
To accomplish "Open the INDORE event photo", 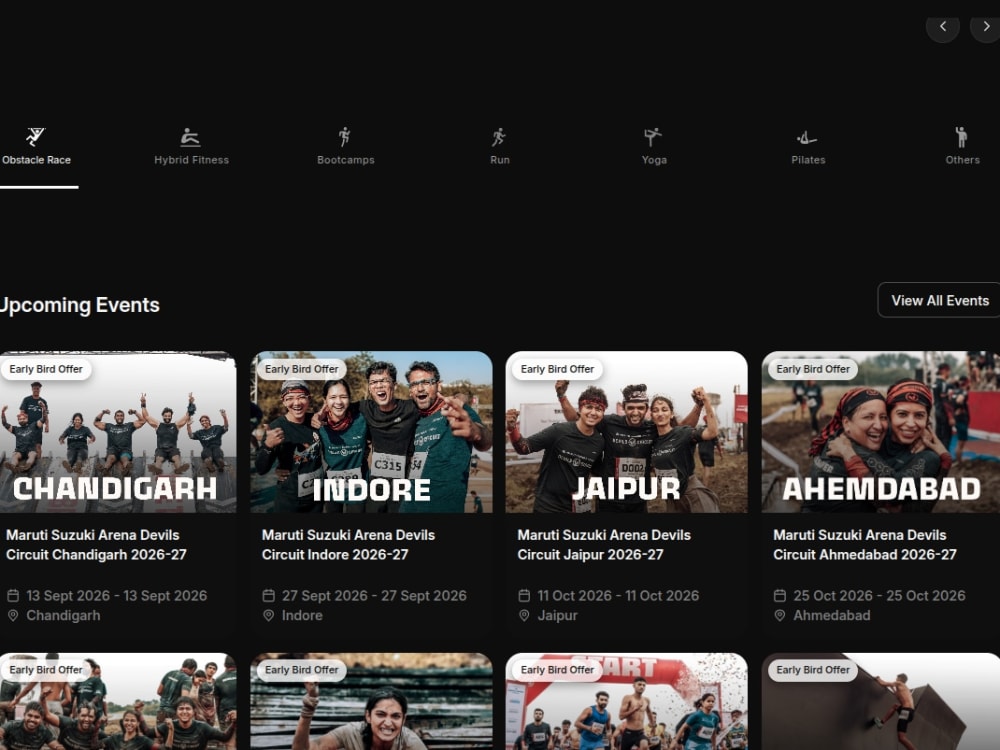I will [371, 432].
